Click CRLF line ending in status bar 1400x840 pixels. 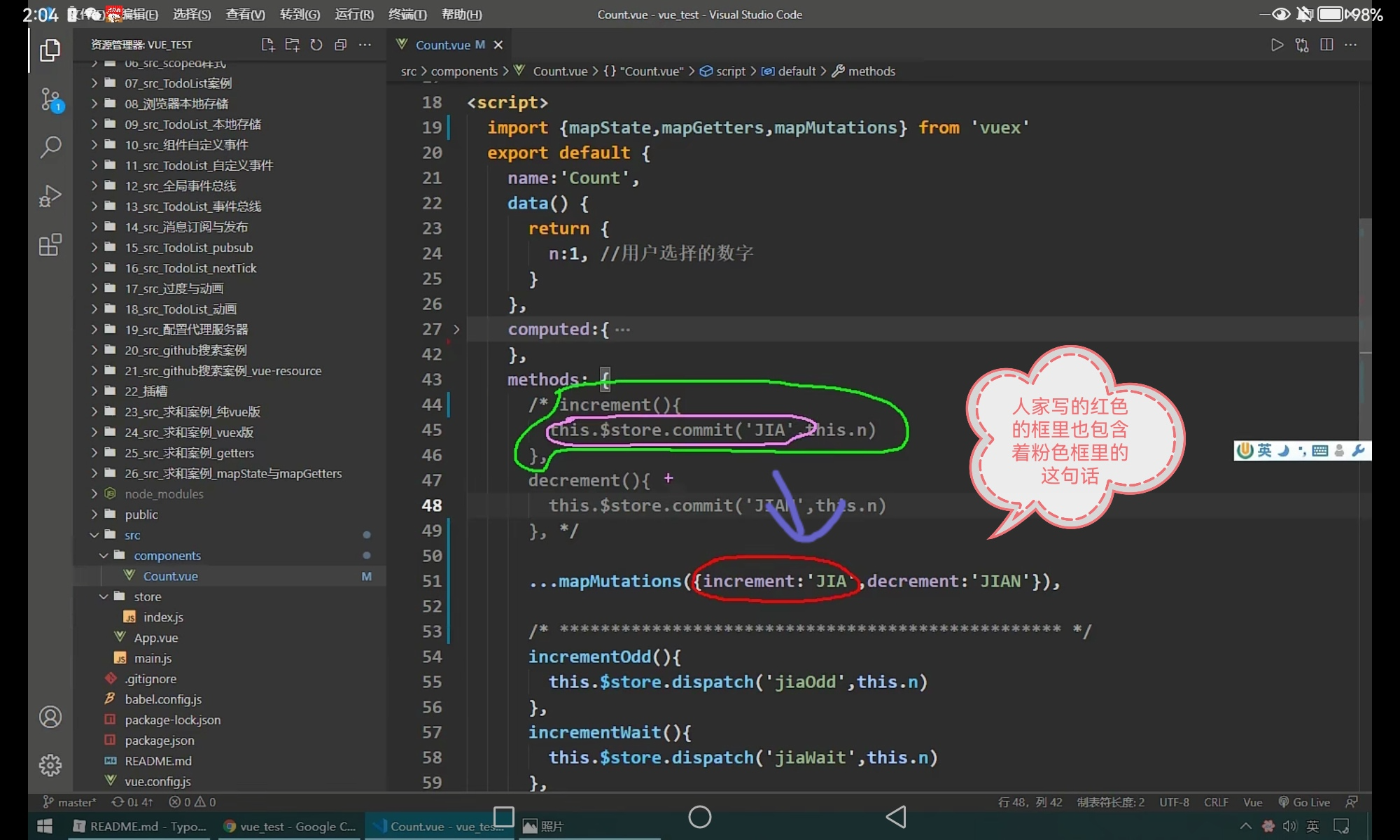click(x=1216, y=802)
